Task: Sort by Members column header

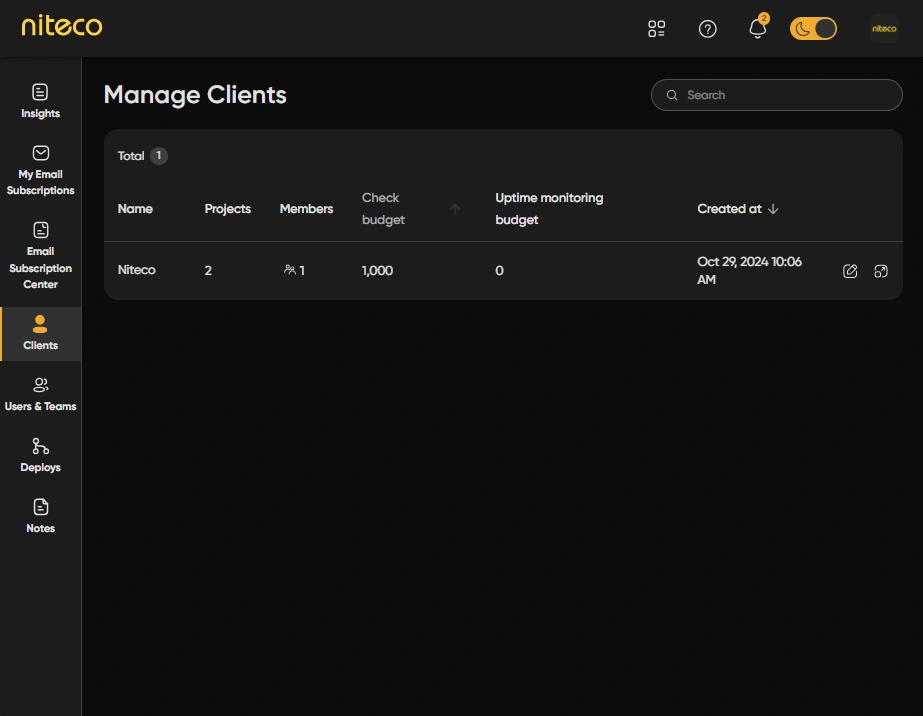Action: click(x=306, y=208)
